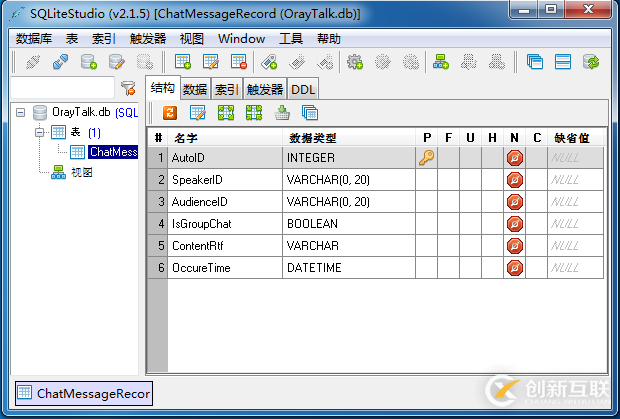Image resolution: width=620 pixels, height=419 pixels.
Task: Select the 结构 tab
Action: click(x=163, y=87)
